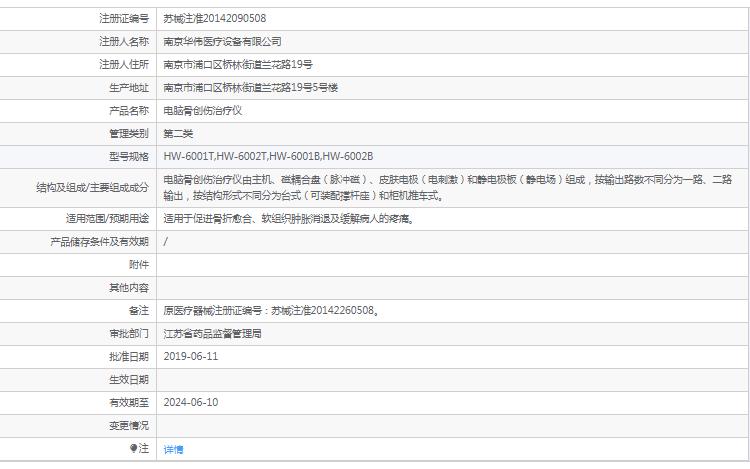Select model list HW-6001T,HW-6002T,HW-6001B,HW-6002B
750x469 pixels.
(268, 156)
